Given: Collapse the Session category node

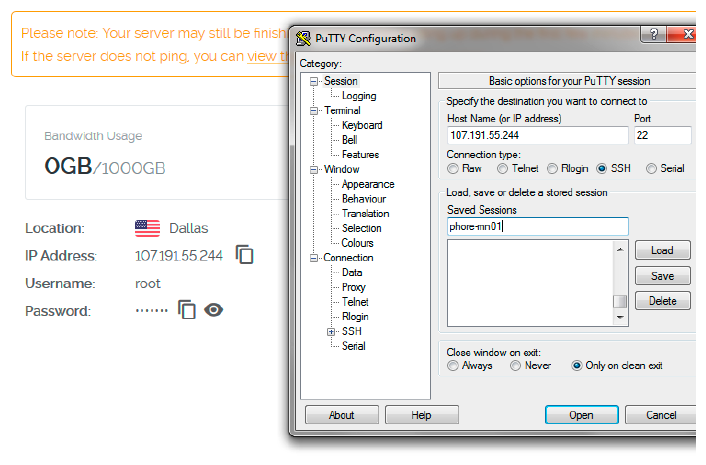Looking at the screenshot, I should tap(314, 81).
